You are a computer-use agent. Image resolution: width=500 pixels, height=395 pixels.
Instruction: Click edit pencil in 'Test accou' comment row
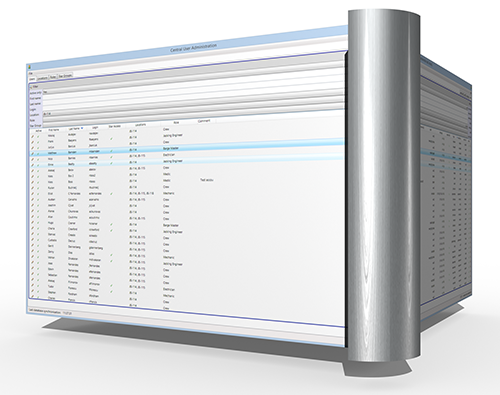[x=32, y=182]
